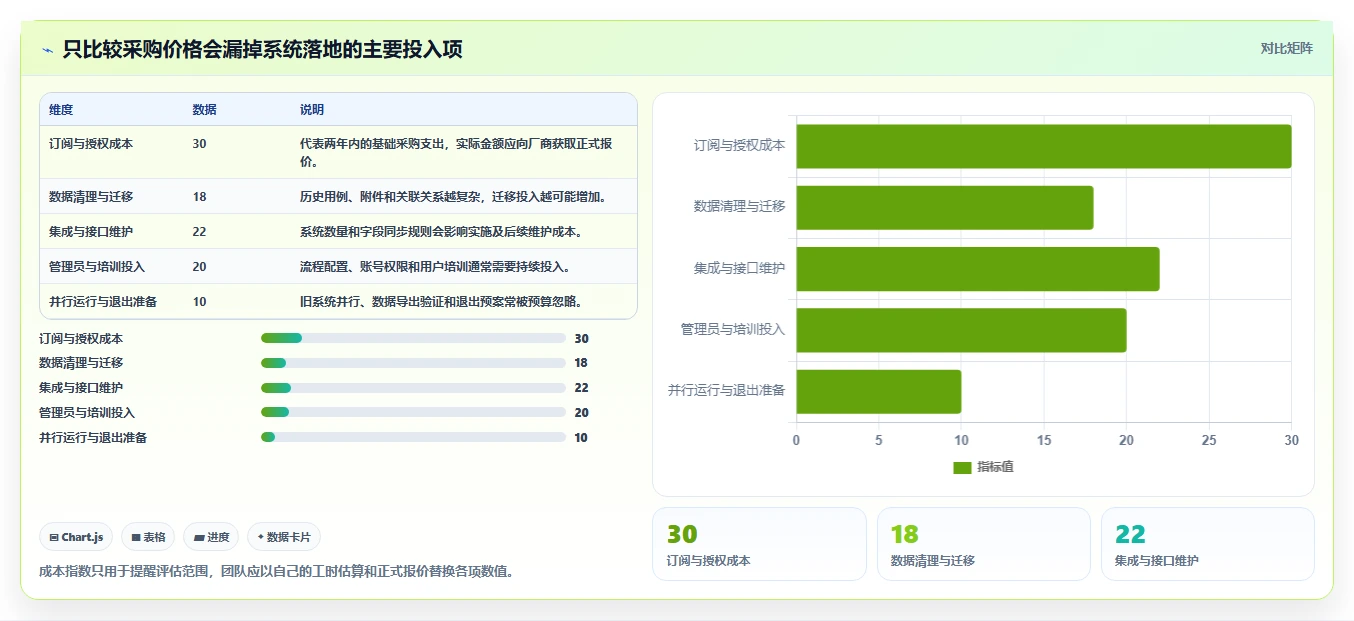Click the chart bar for 并行运行与退出准备
The height and width of the screenshot is (621, 1354).
tap(878, 392)
